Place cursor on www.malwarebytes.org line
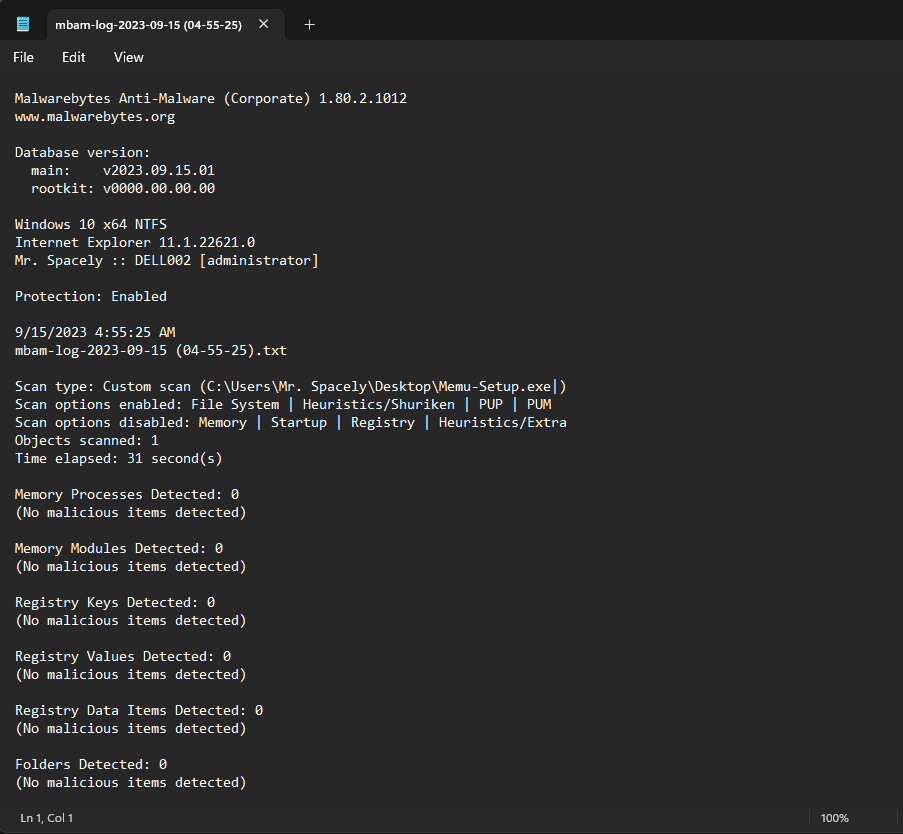This screenshot has width=903, height=834. tap(95, 117)
